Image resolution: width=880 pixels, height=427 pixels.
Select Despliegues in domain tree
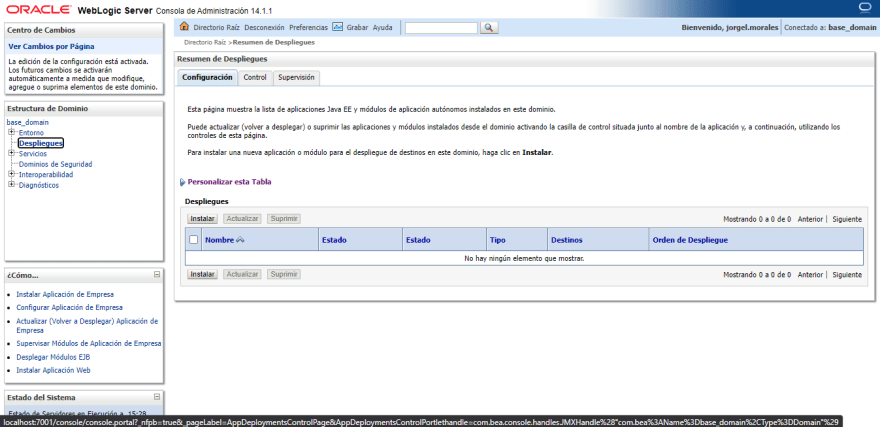tap(40, 144)
